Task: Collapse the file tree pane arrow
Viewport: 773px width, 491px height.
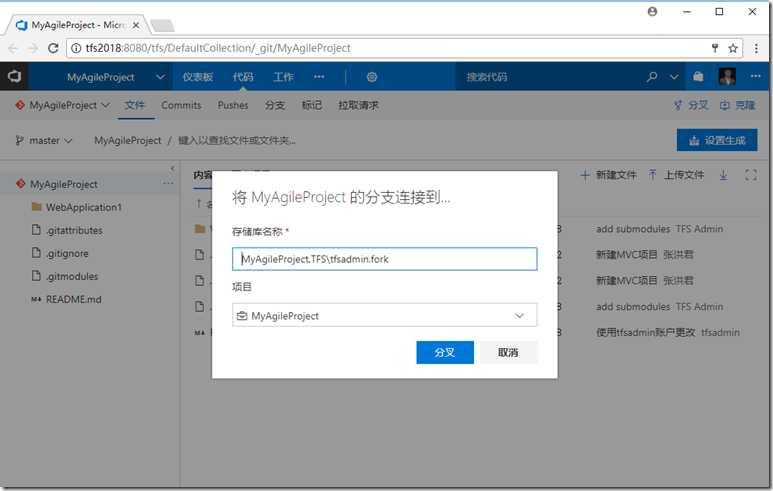Action: tap(172, 169)
